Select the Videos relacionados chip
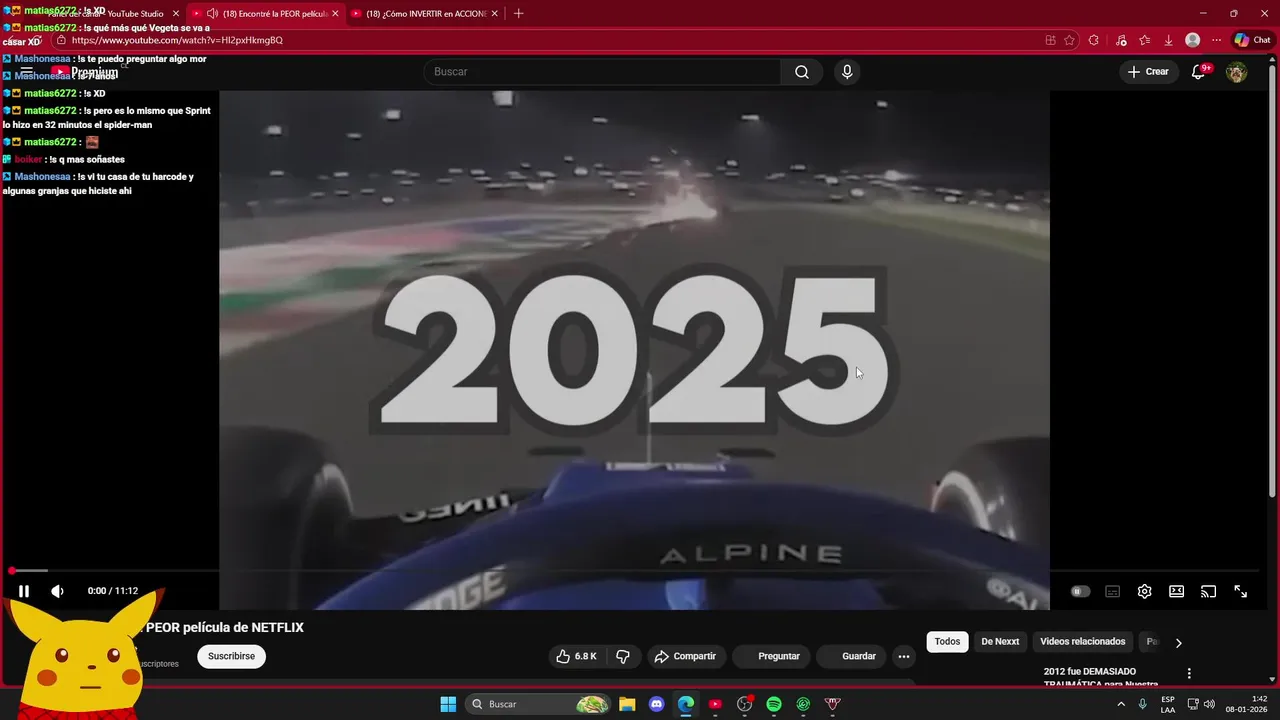This screenshot has height=720, width=1280. pyautogui.click(x=1082, y=642)
